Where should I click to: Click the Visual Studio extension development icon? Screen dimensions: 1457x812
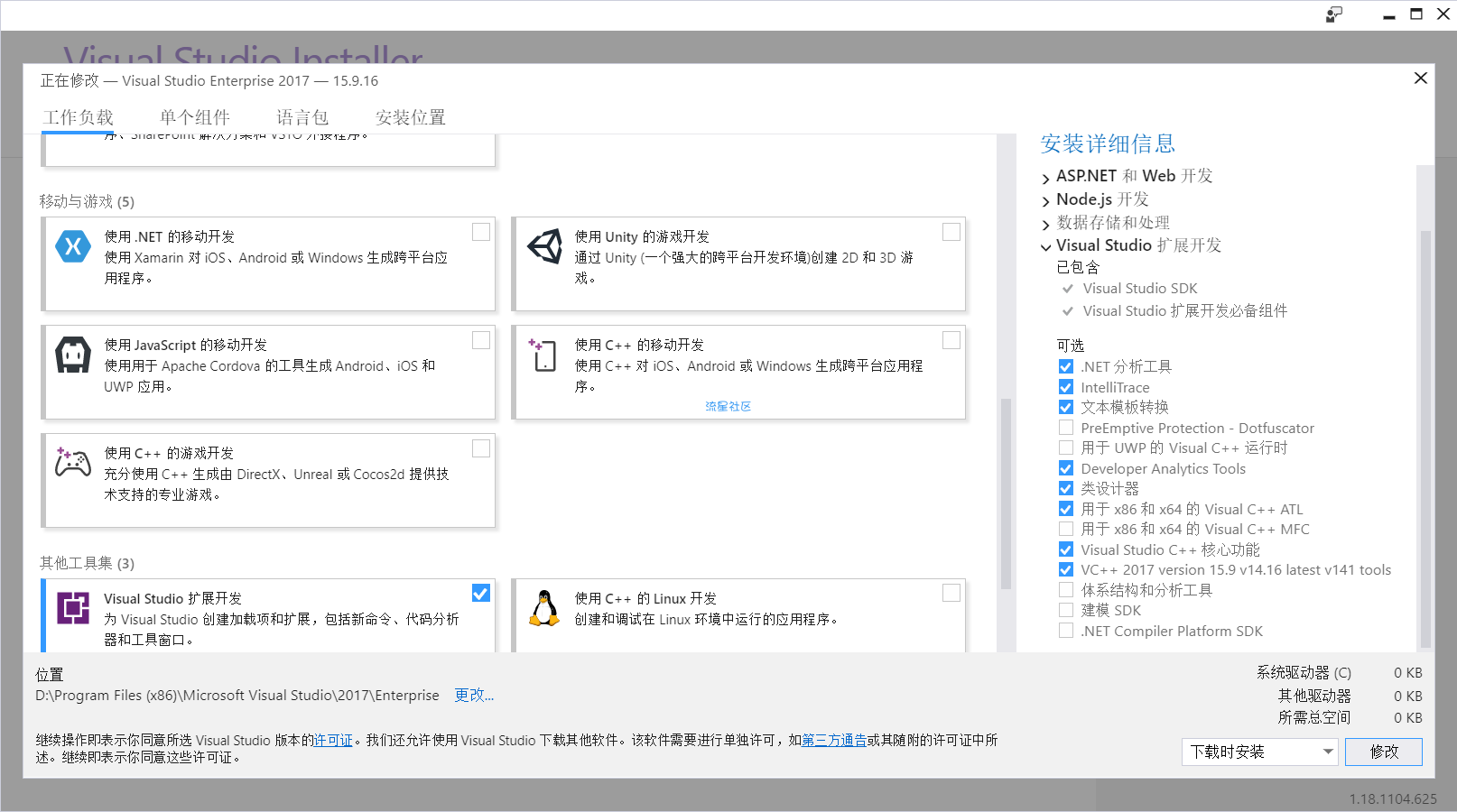(73, 608)
